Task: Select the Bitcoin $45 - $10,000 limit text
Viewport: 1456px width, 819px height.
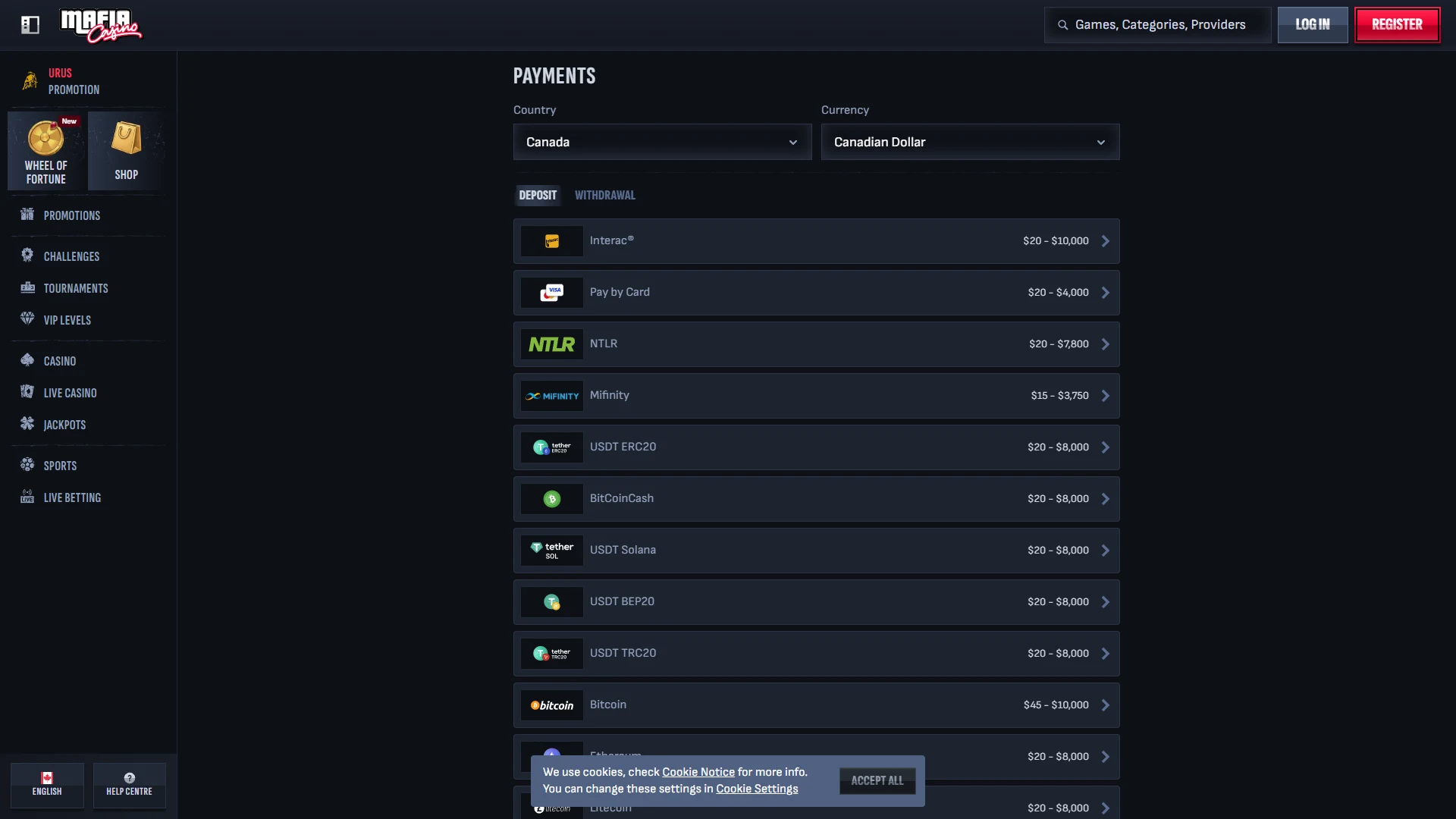Action: tap(1056, 705)
